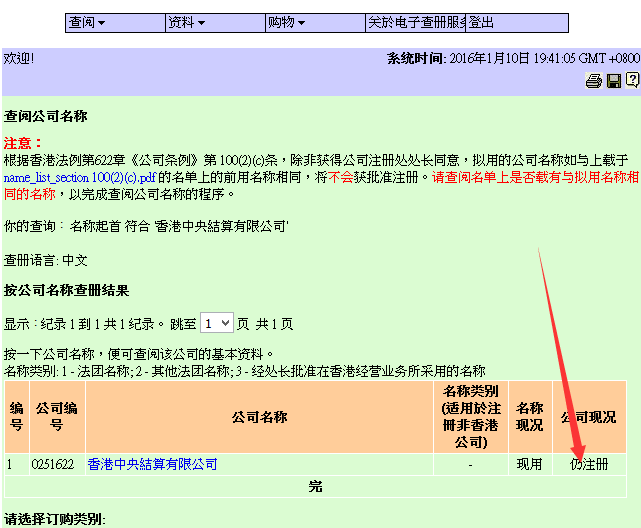Click 登出 to log out
This screenshot has height=528, width=641.
coord(482,23)
